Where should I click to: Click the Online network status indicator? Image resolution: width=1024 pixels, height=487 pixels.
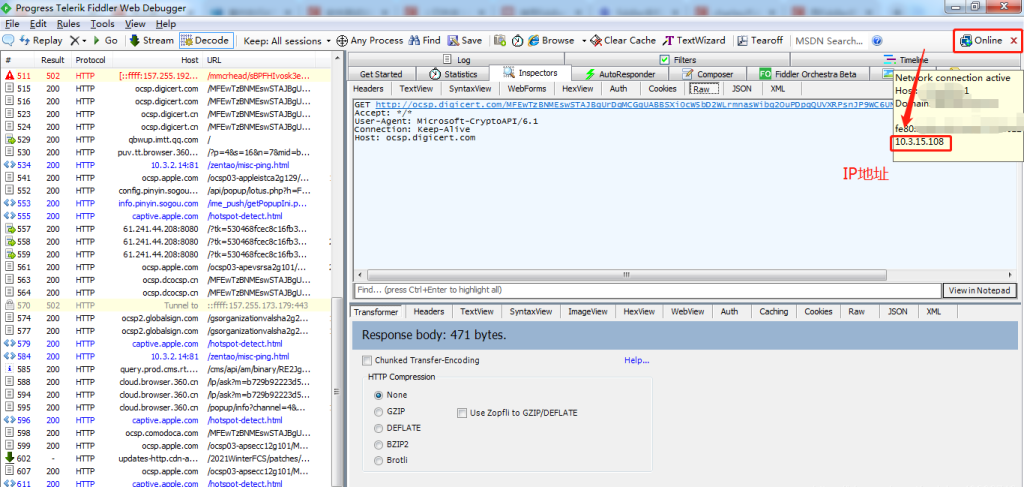(980, 40)
